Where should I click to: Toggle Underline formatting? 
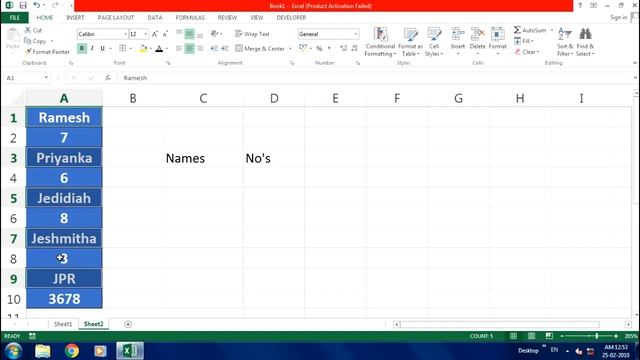tap(102, 49)
